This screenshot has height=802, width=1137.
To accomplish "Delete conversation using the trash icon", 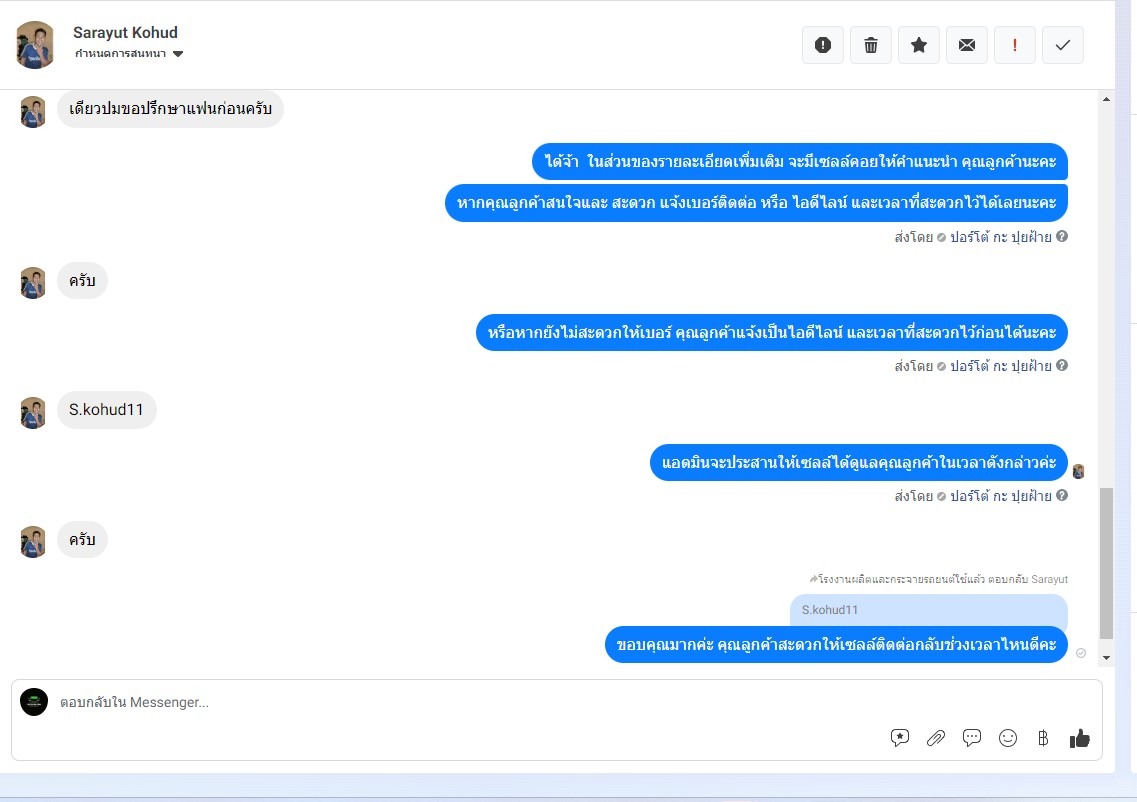I will [x=871, y=45].
